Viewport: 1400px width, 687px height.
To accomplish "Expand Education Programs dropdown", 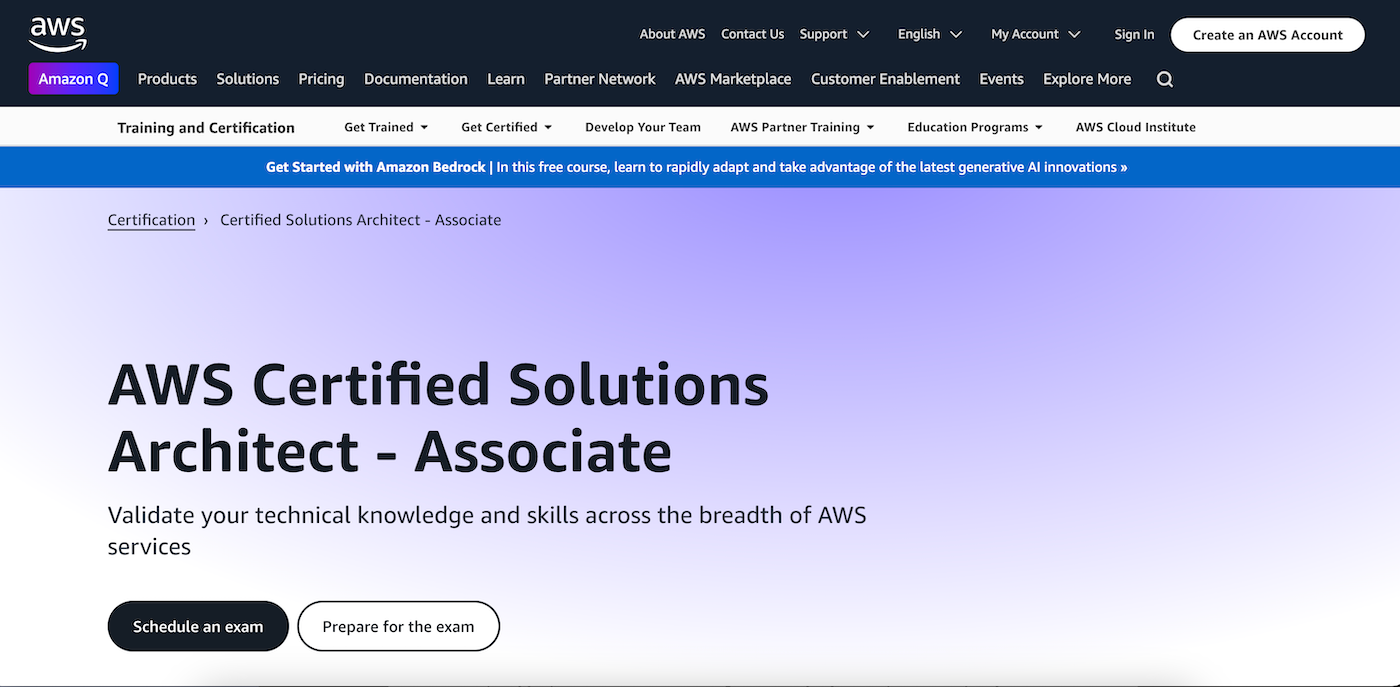I will point(975,127).
